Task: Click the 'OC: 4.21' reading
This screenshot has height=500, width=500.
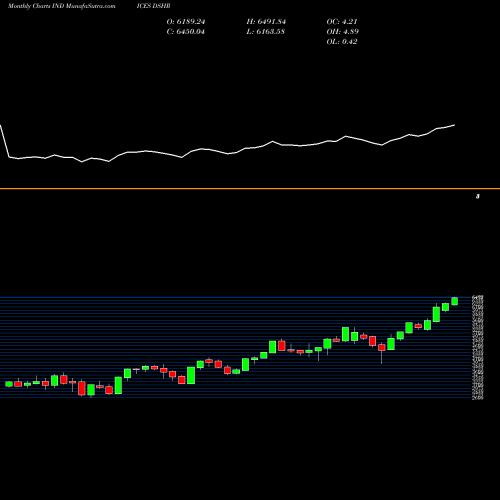Action: point(342,22)
